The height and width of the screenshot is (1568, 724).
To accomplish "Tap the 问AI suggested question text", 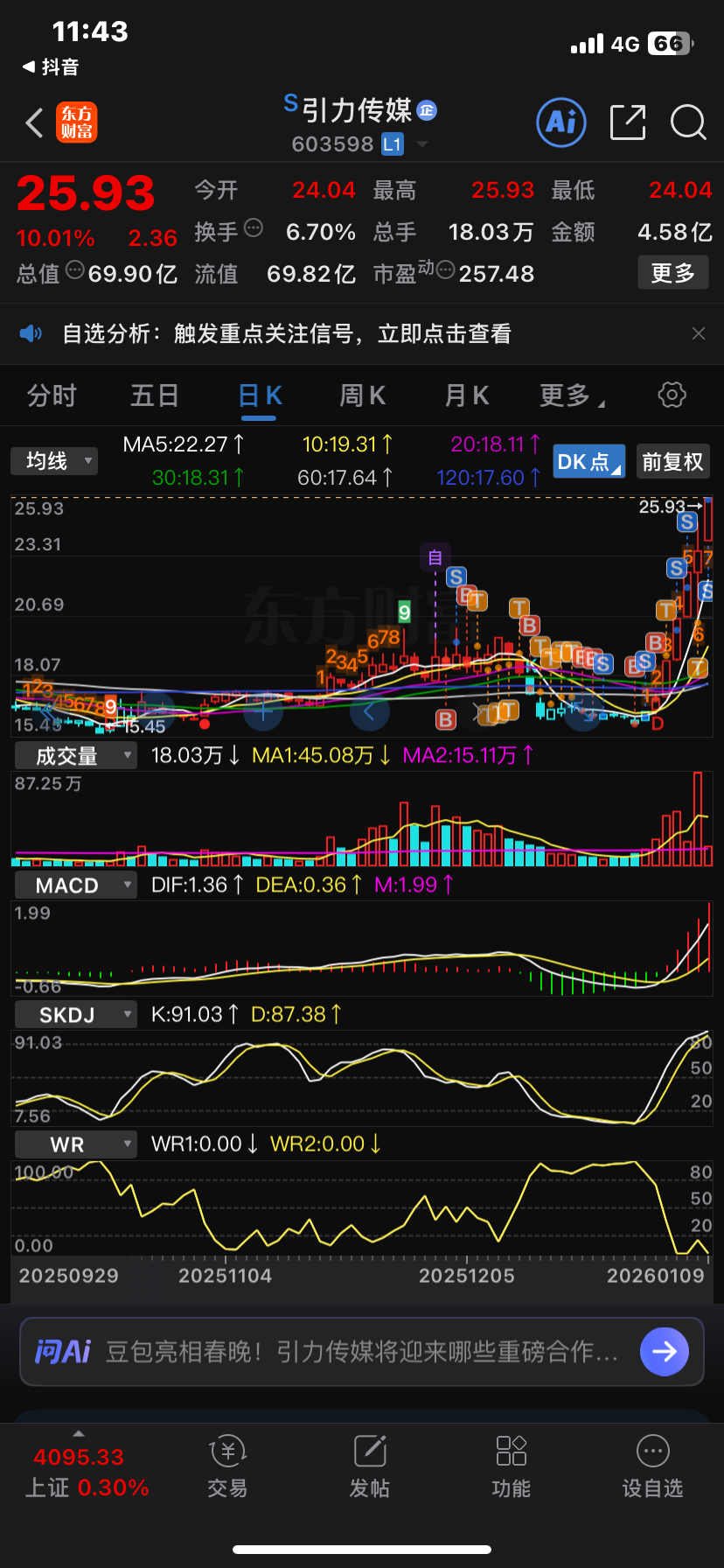I will pyautogui.click(x=362, y=1352).
